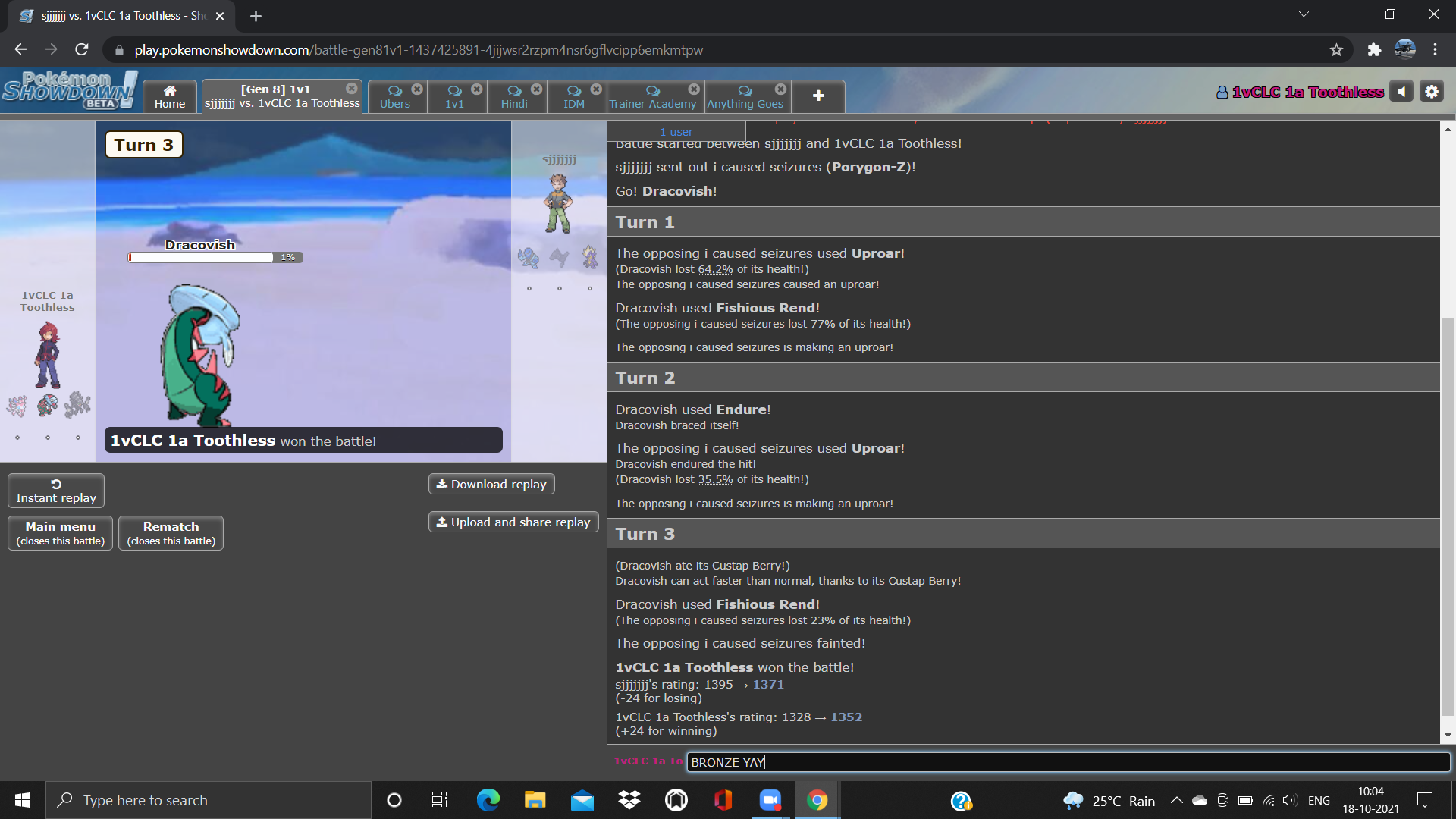Show hidden system tray icons
Image resolution: width=1456 pixels, height=819 pixels.
pos(1176,800)
